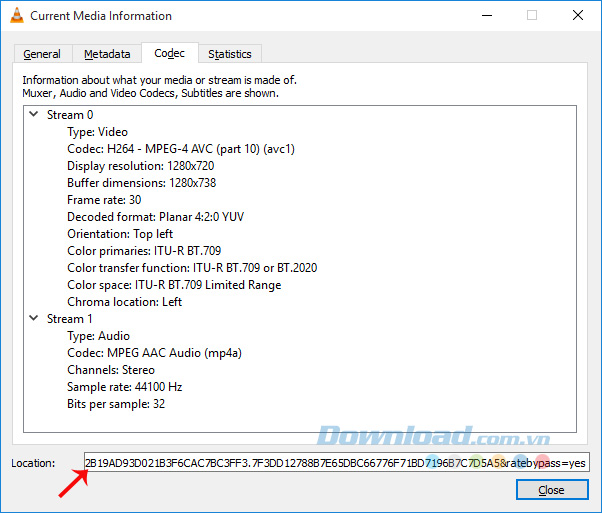Collapse the Stream 0 tree arrow
Viewport: 602px width, 513px height.
point(35,115)
